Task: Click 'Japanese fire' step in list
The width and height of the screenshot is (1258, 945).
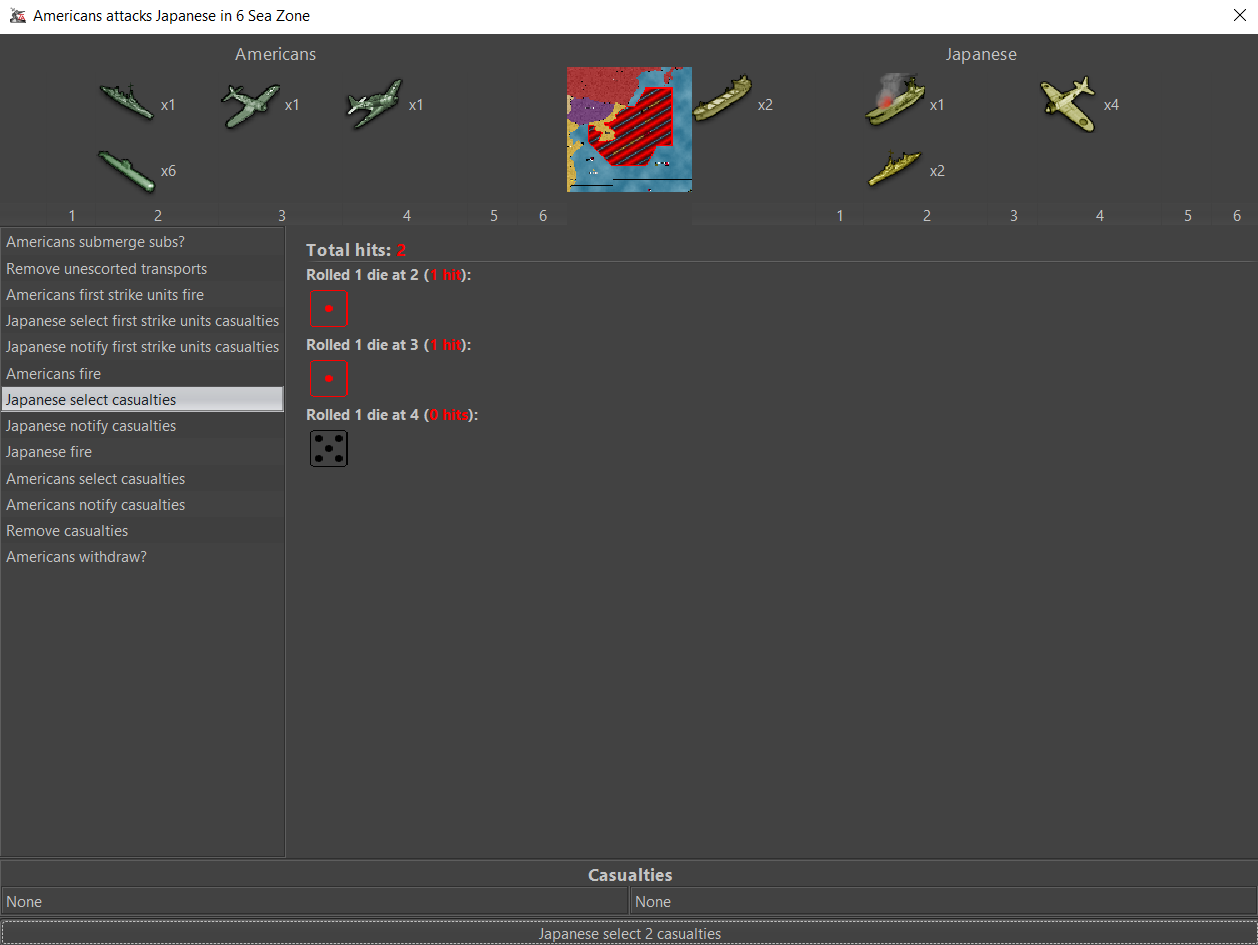Action: [x=48, y=452]
